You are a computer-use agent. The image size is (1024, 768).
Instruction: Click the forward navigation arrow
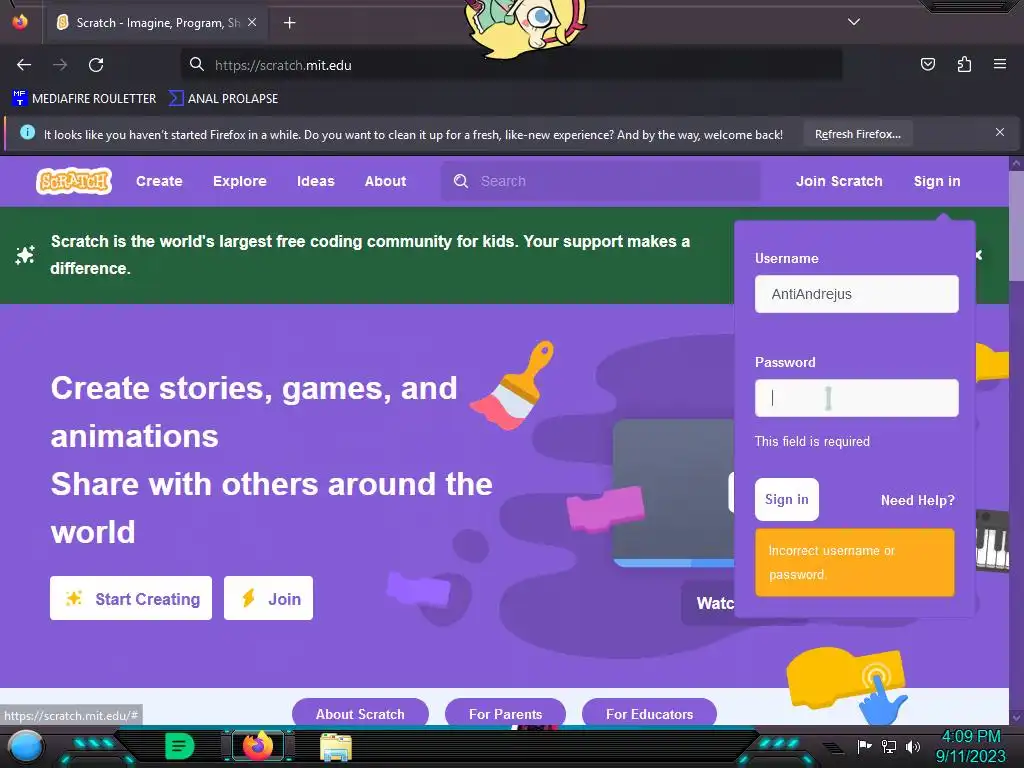point(60,65)
